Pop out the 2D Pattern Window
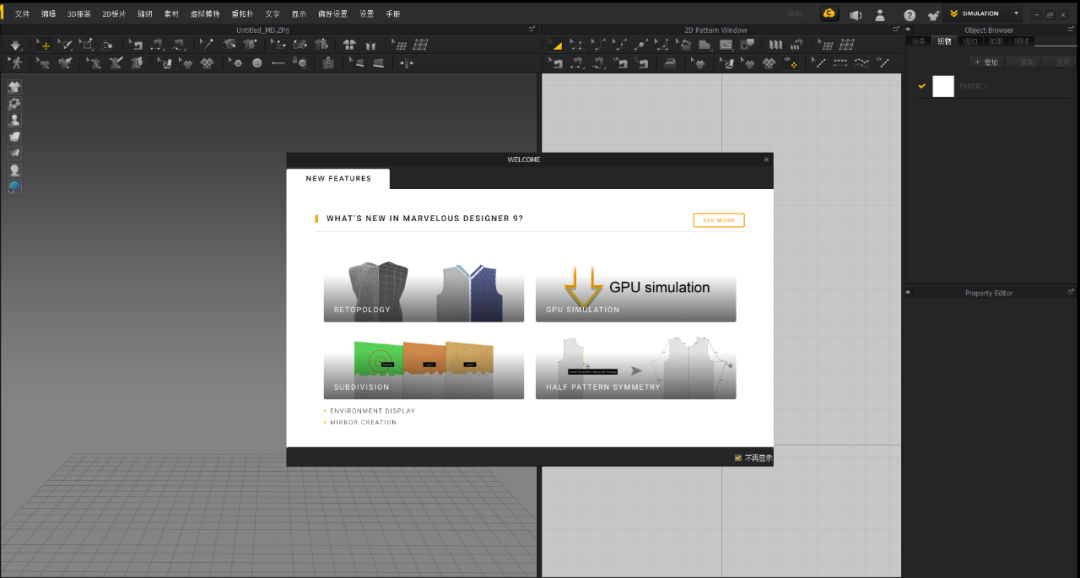1080x578 pixels. (895, 30)
